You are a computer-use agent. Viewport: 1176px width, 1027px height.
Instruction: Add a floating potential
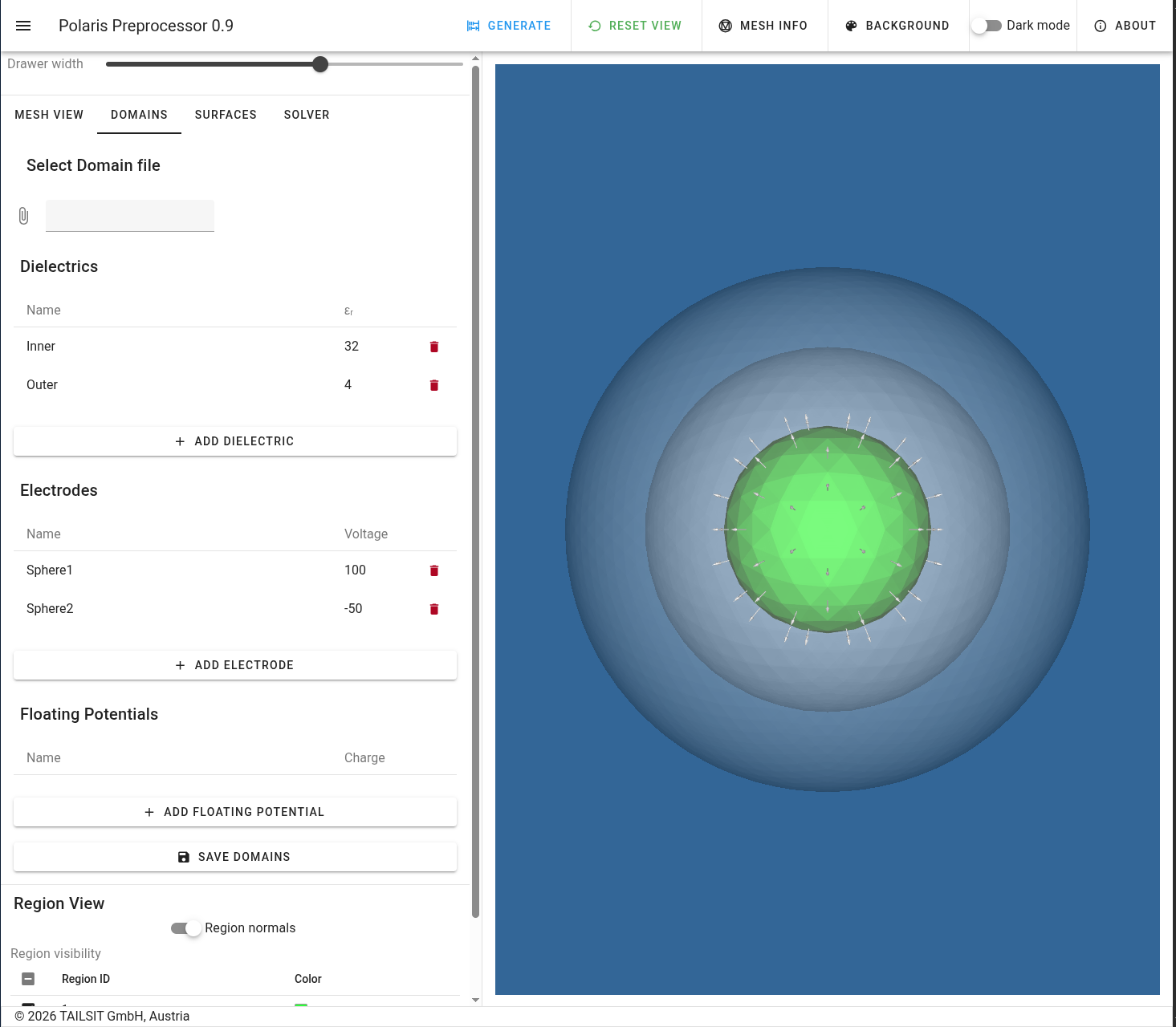point(235,812)
